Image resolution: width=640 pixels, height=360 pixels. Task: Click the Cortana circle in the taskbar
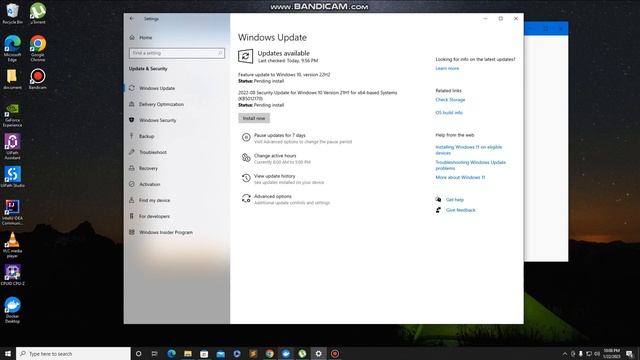click(138, 353)
